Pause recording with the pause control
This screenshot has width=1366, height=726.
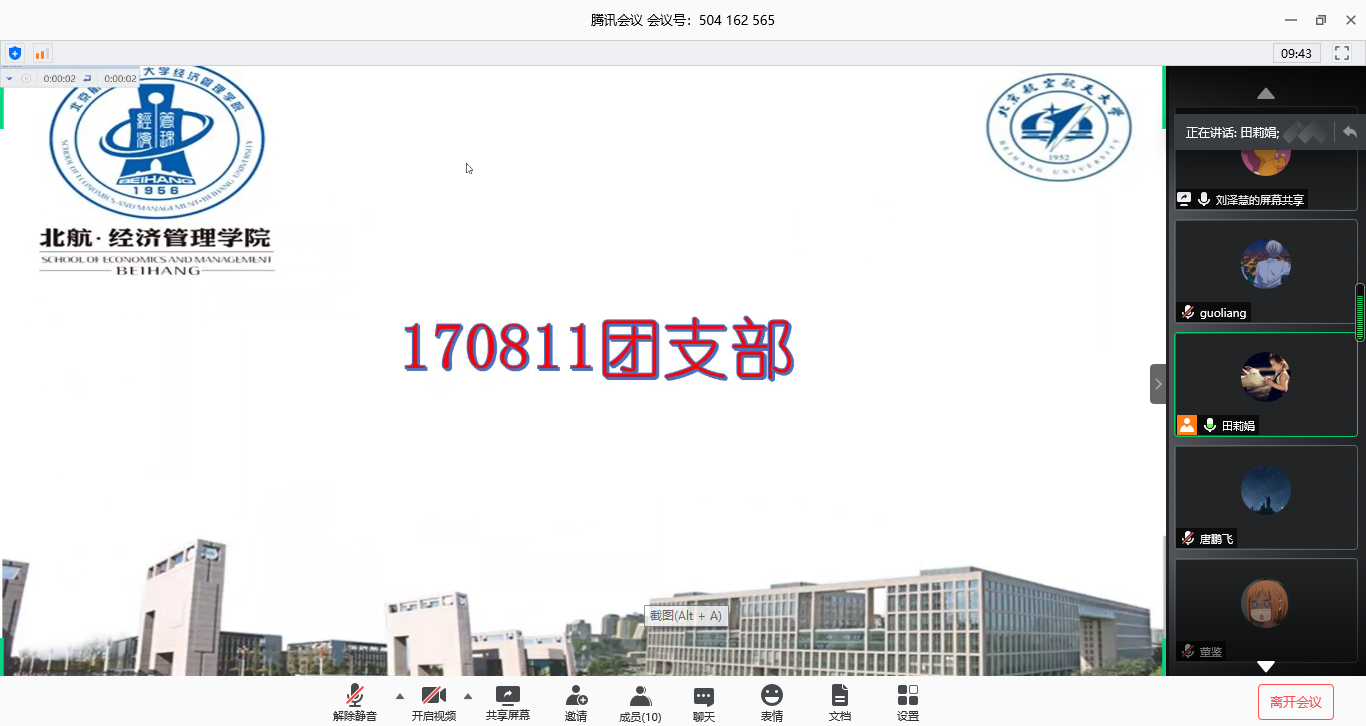tap(26, 78)
